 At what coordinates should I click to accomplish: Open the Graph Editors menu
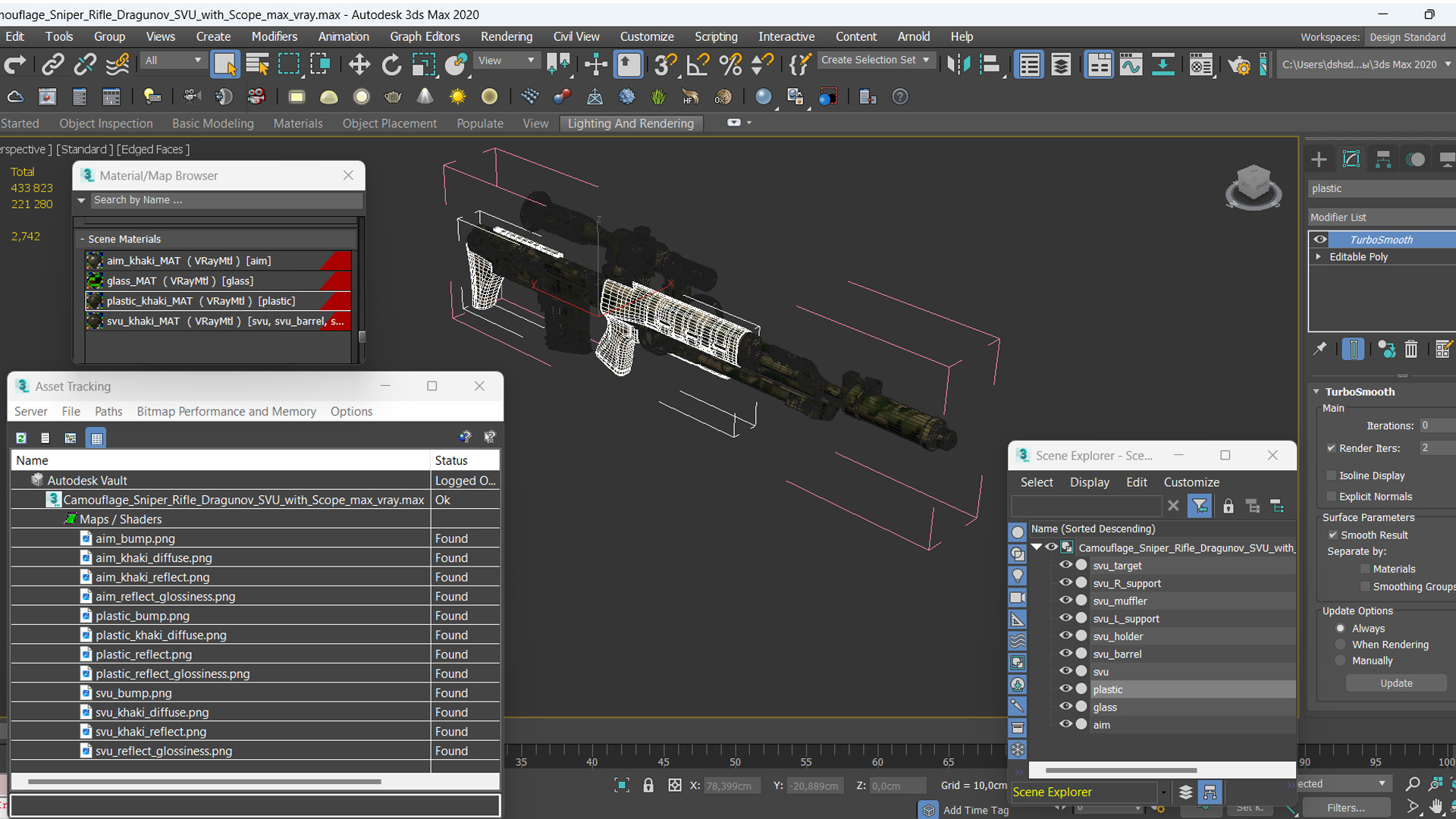point(425,36)
